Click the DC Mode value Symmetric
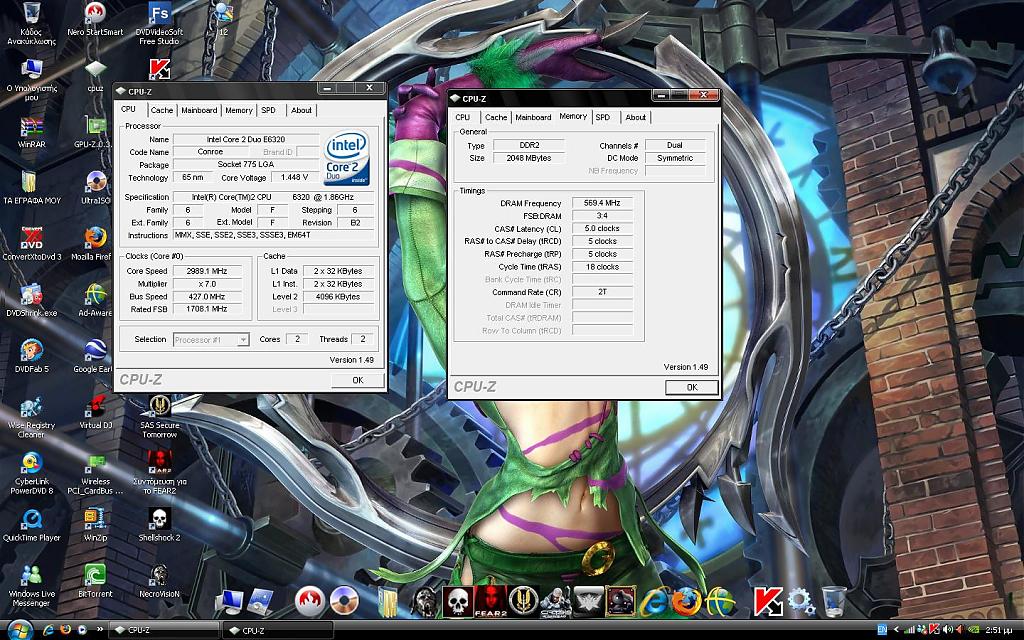Screen dimensions: 1024x640 pyautogui.click(x=675, y=158)
